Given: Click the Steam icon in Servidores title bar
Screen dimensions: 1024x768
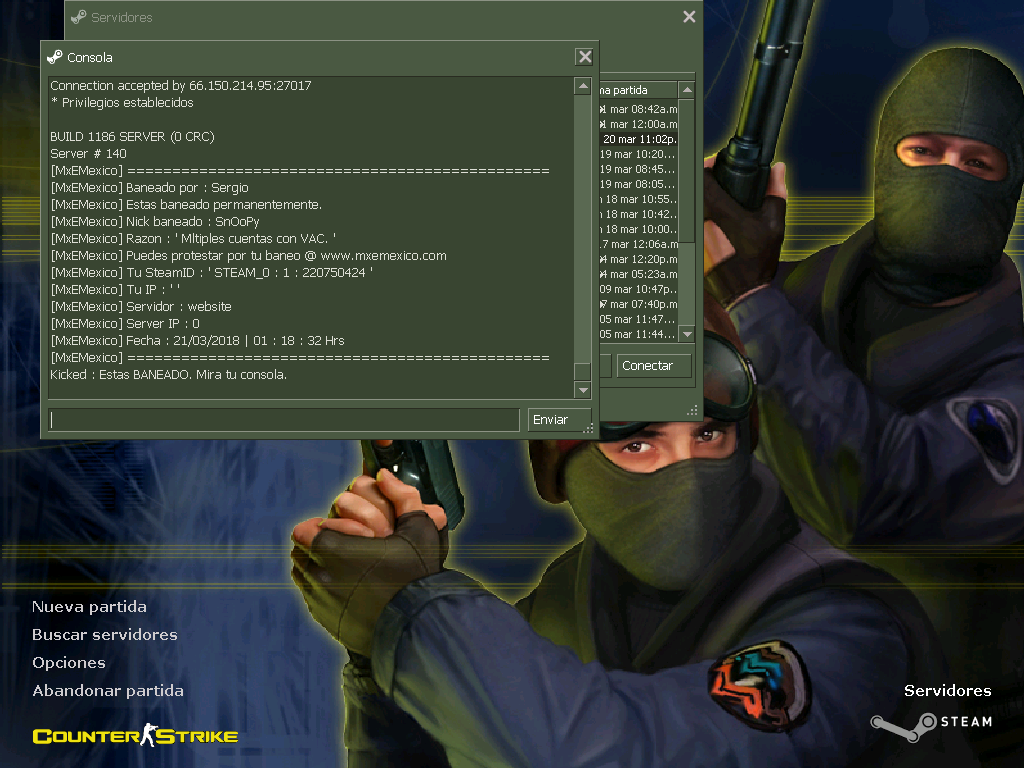Looking at the screenshot, I should pyautogui.click(x=79, y=17).
